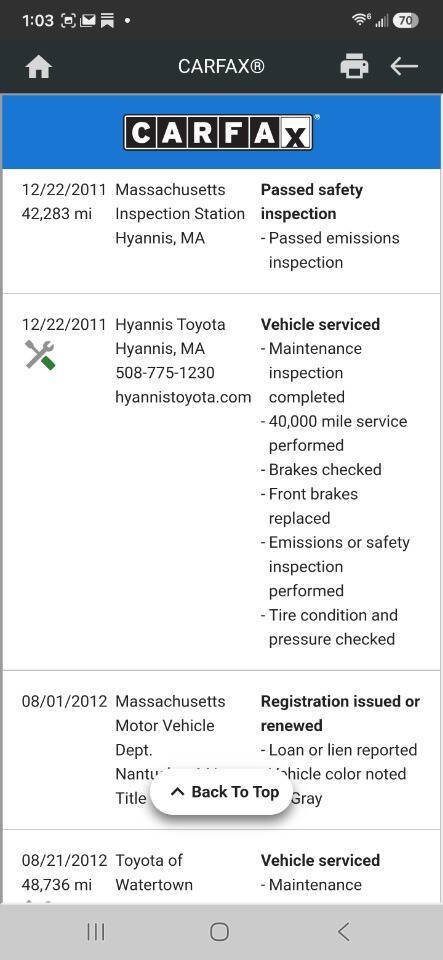This screenshot has height=960, width=443.
Task: Tap Passed safety inspection entry
Action: tap(311, 202)
